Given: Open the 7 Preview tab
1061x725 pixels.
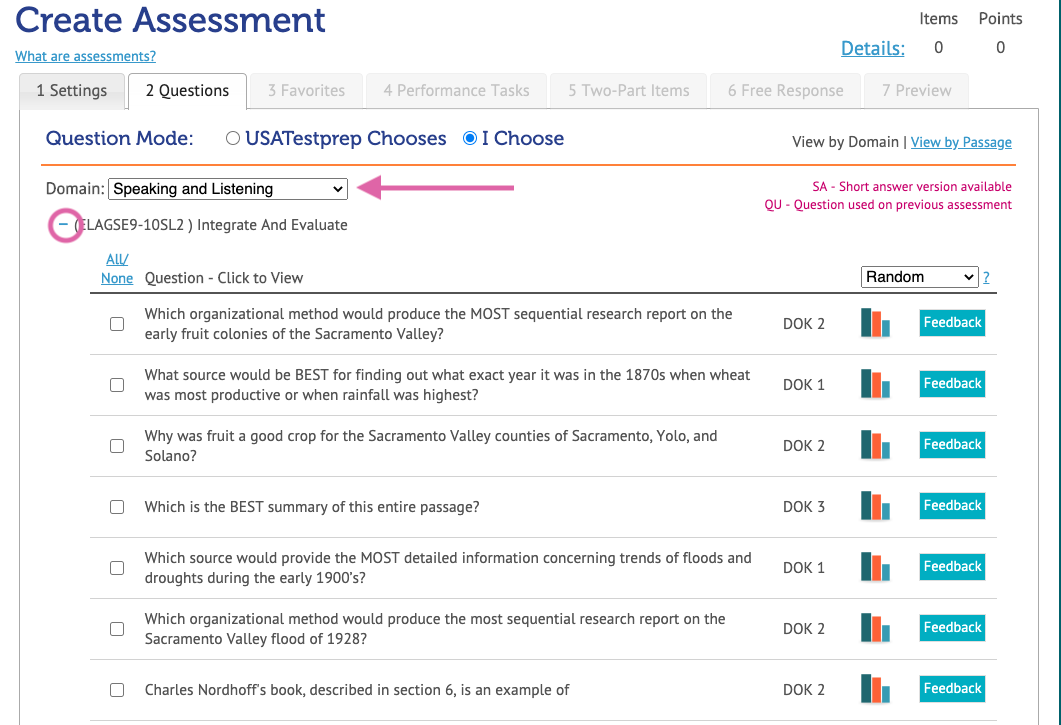Looking at the screenshot, I should pyautogui.click(x=916, y=91).
